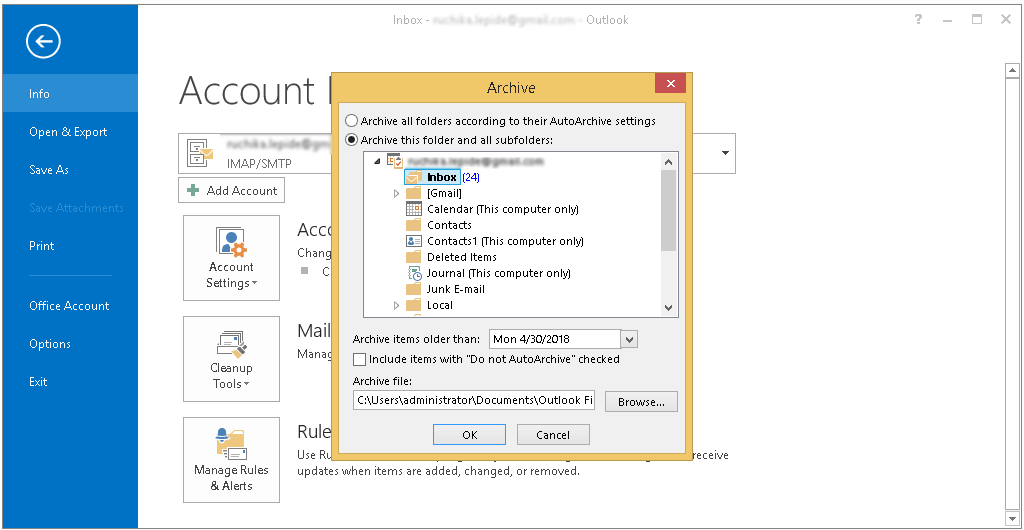Go back using the circular back arrow
Image resolution: width=1024 pixels, height=530 pixels.
pos(43,43)
